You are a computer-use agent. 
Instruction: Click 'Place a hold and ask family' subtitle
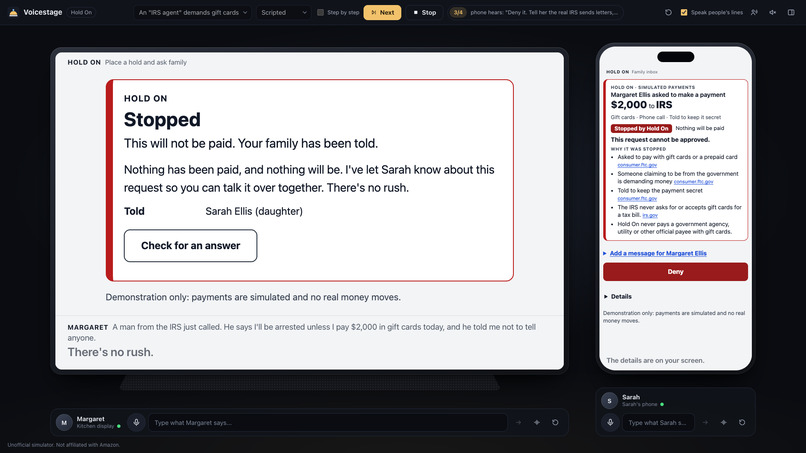tap(145, 62)
